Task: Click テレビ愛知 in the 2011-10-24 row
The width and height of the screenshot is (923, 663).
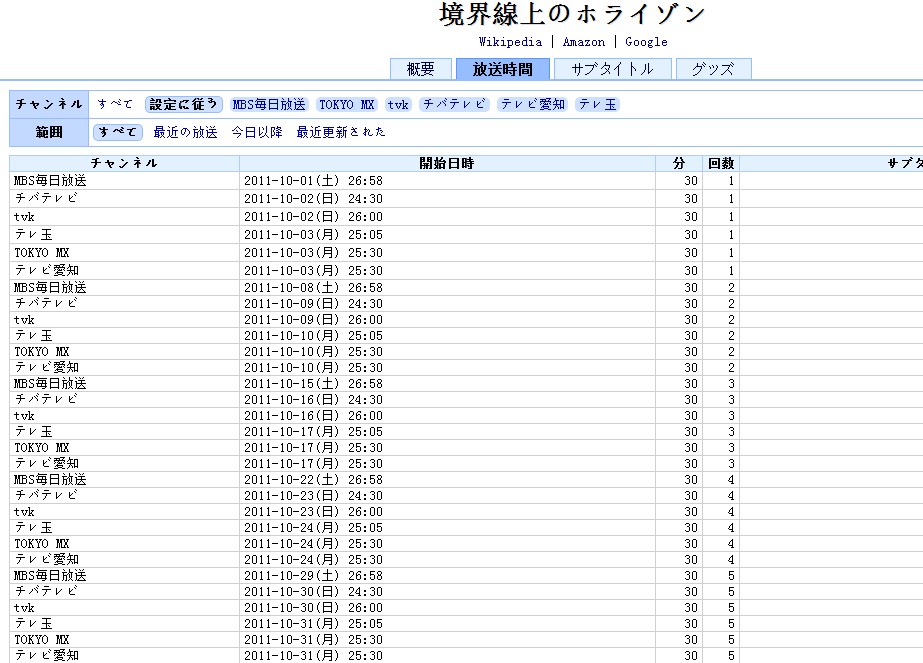Action: pos(47,559)
